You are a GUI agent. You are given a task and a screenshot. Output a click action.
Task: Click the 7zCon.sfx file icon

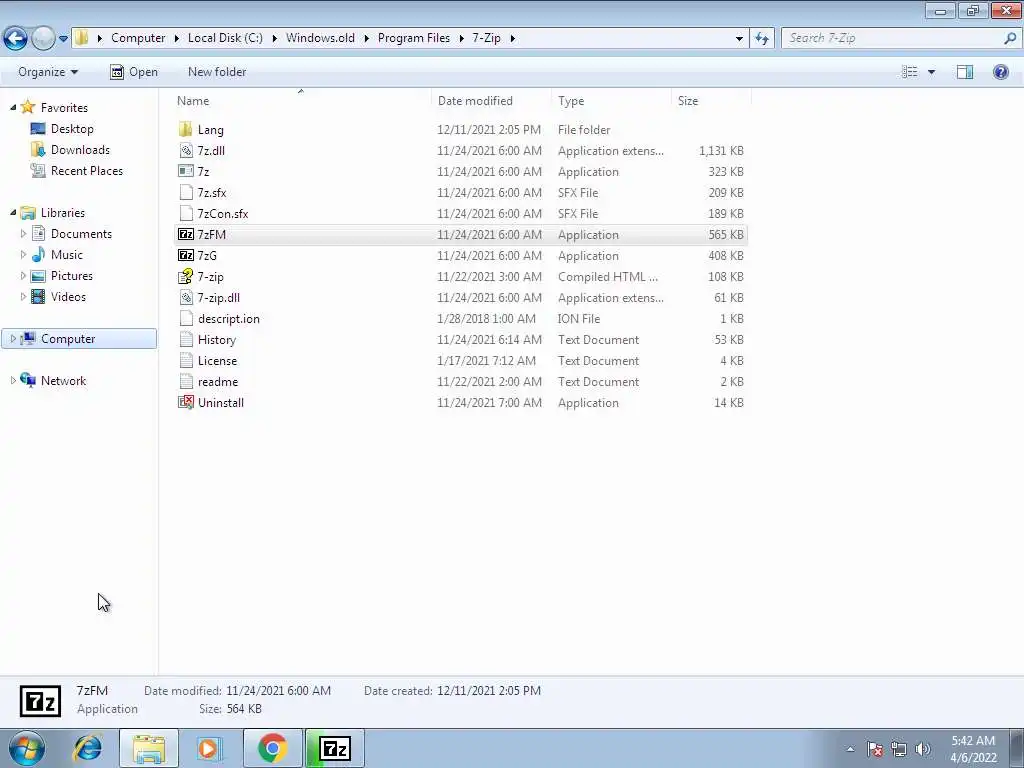(x=185, y=213)
